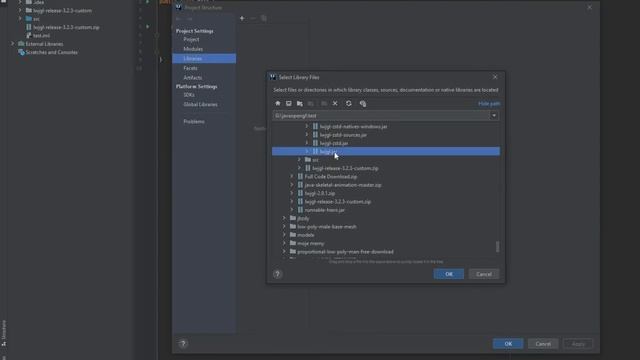The image size is (640, 360).
Task: Select lwjgl-release-3.2.3-custom.zip in project tree
Action: pyautogui.click(x=66, y=27)
